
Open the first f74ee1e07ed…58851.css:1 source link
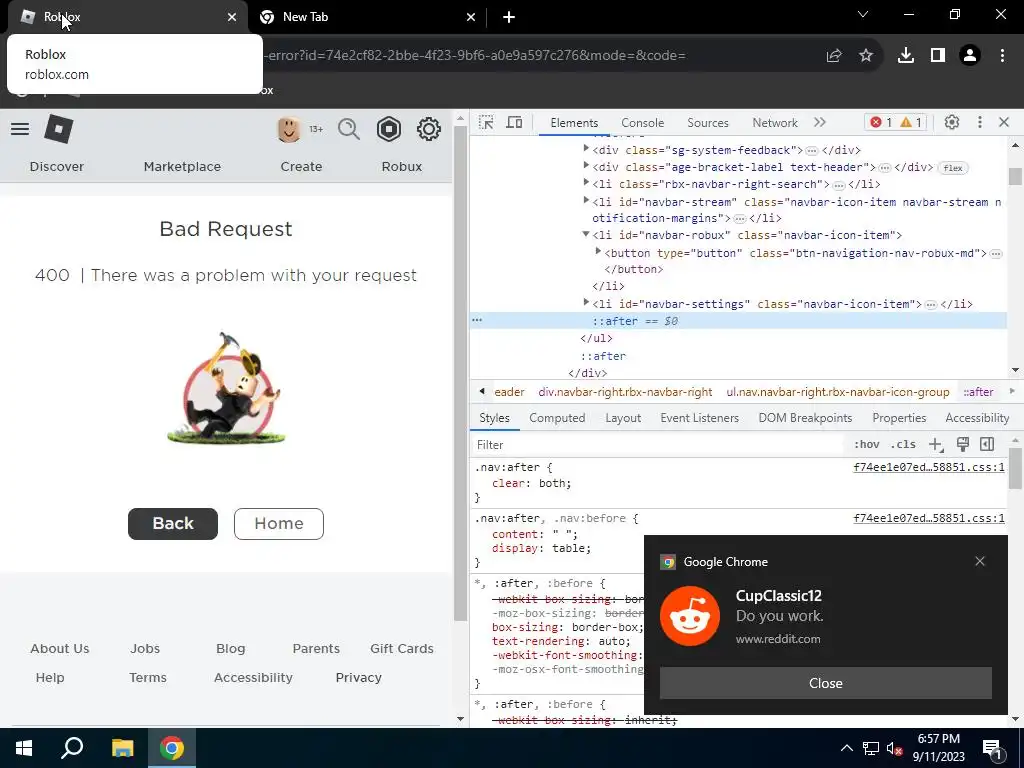coord(929,467)
